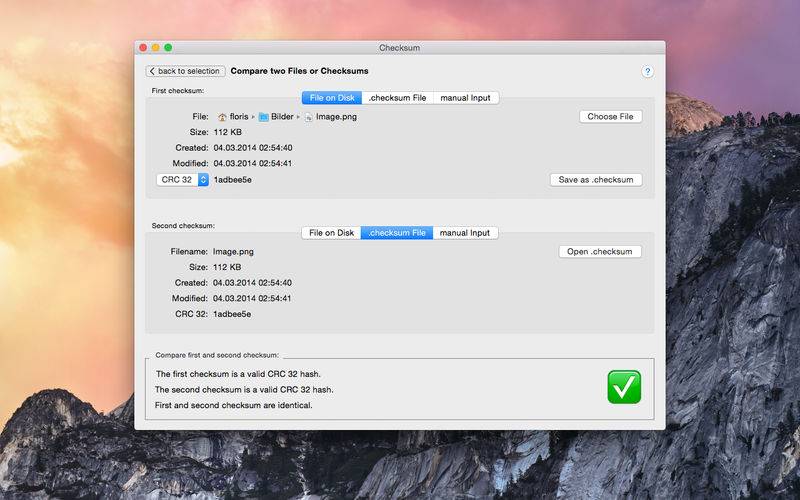This screenshot has height=500, width=800.
Task: Click first checksum value 1adbee5e beside dropdown
Action: [233, 180]
